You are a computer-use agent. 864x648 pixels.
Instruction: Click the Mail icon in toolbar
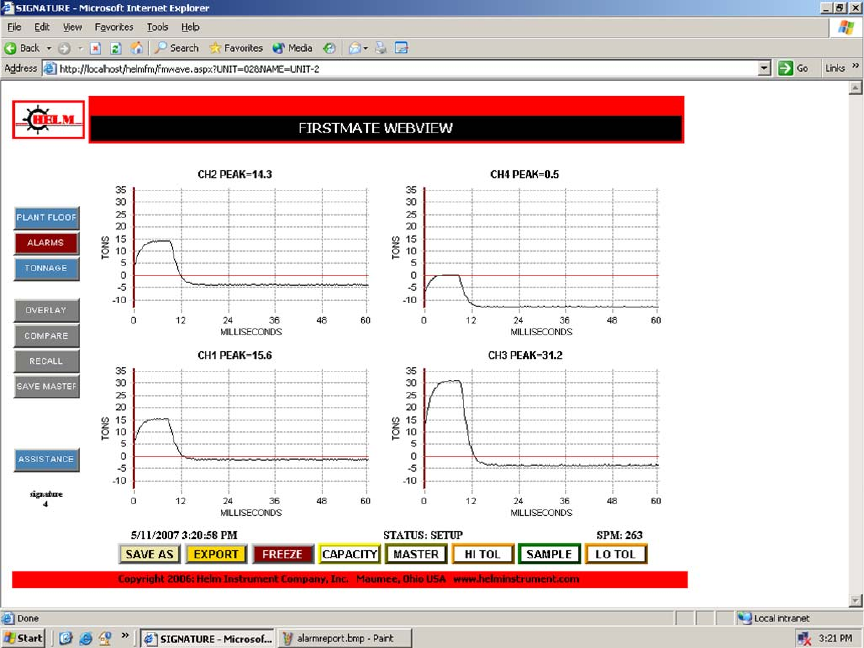point(355,48)
